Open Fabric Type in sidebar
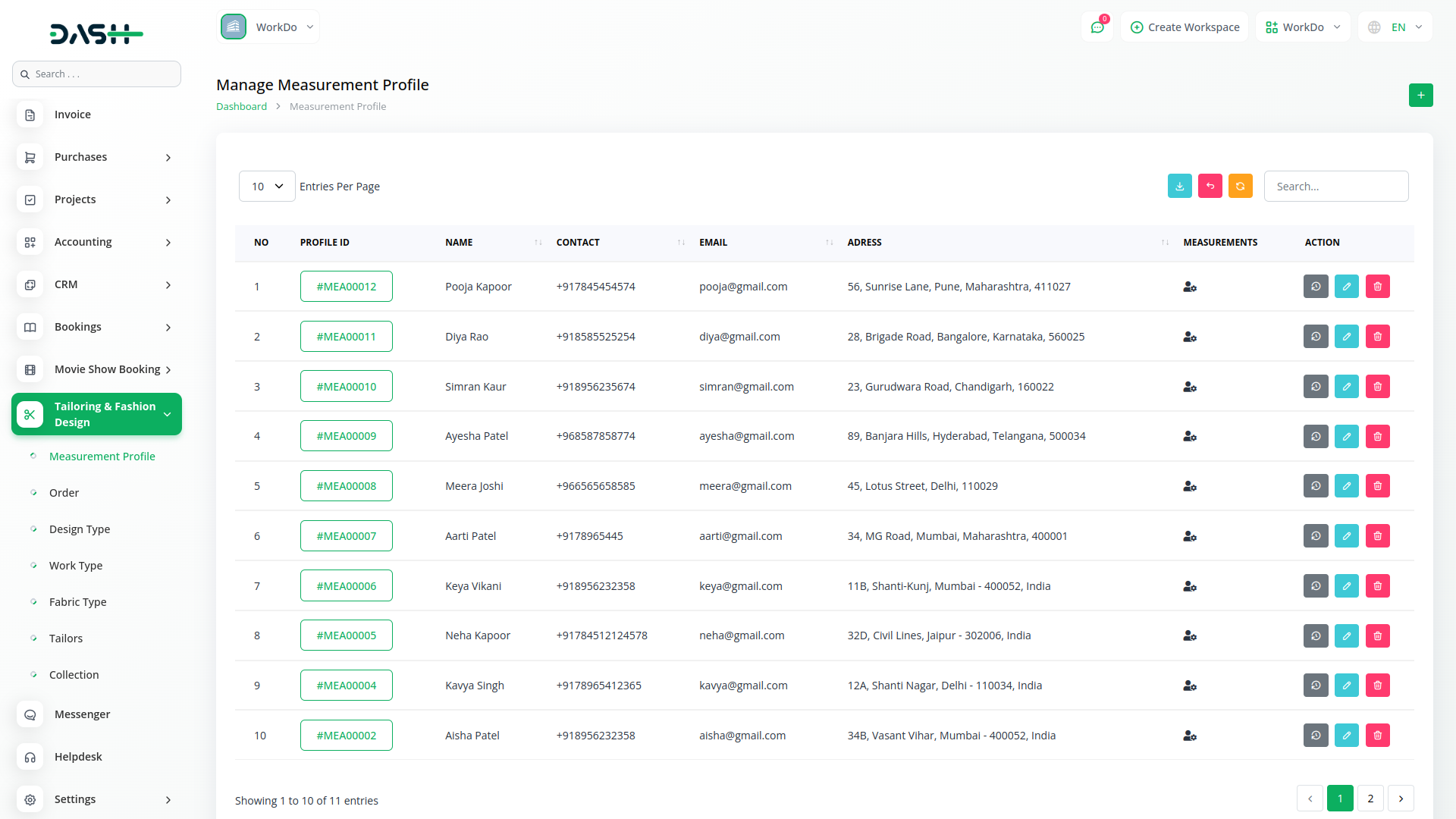 77,602
